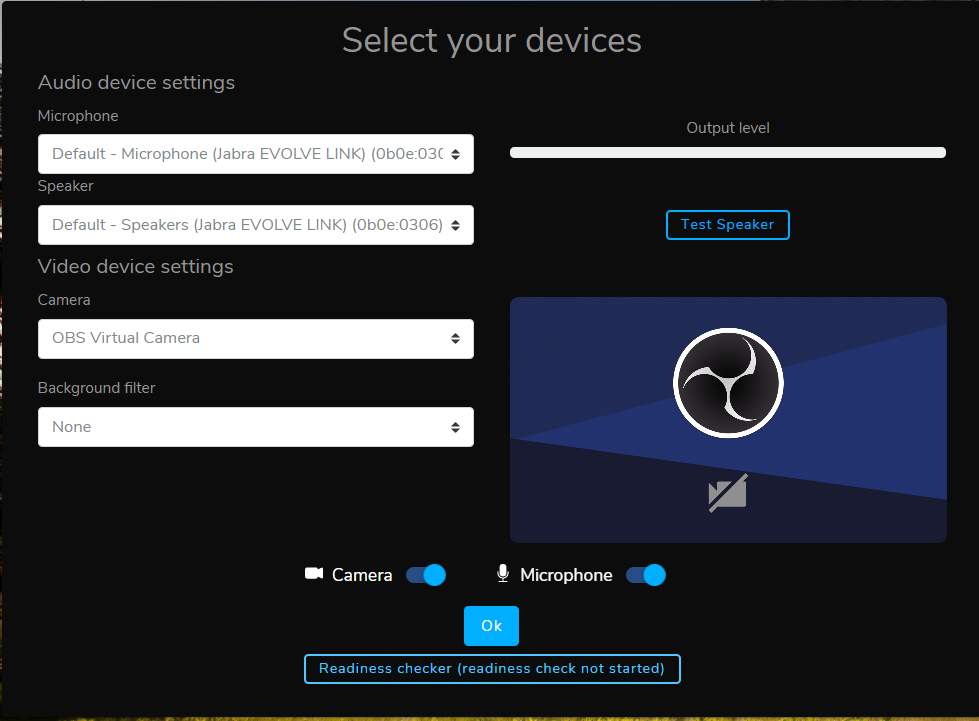The width and height of the screenshot is (979, 721).
Task: Open the Microphone device dropdown
Action: [256, 154]
